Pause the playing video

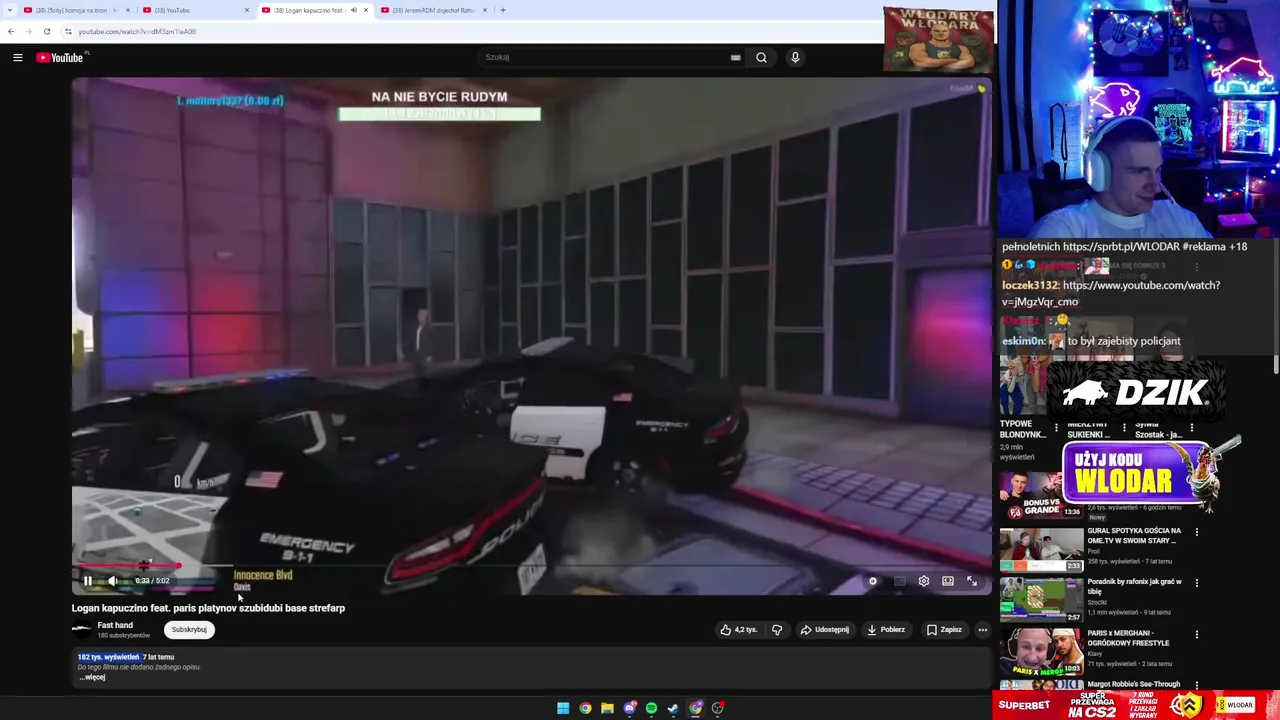tap(87, 581)
